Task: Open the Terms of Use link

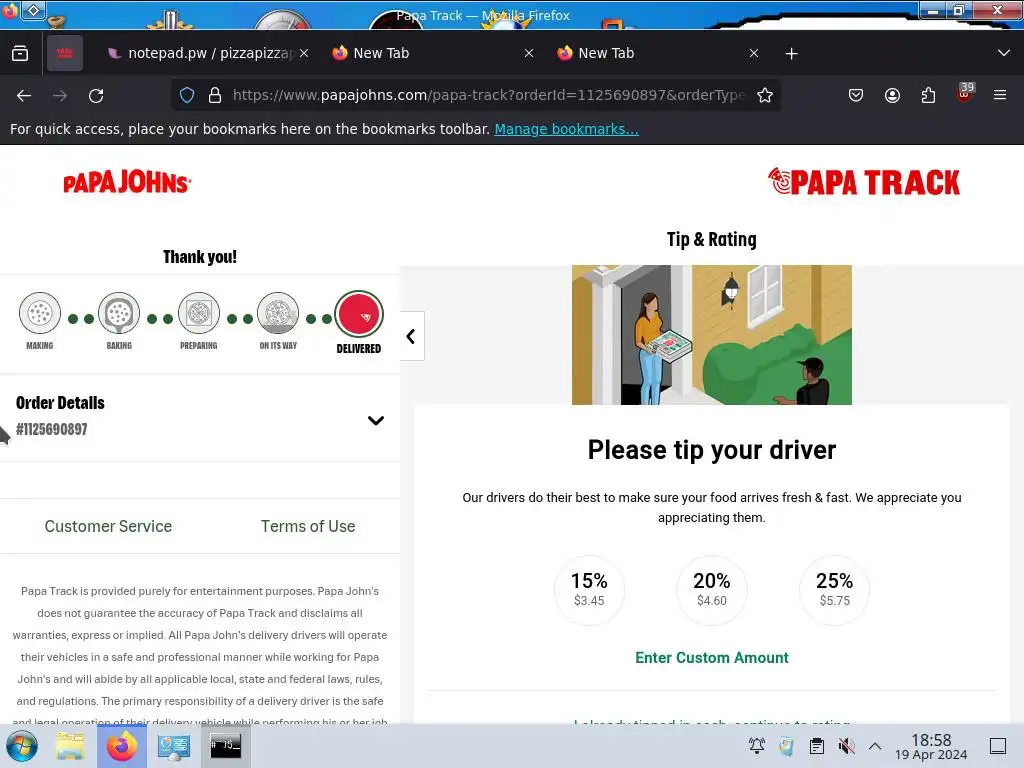Action: click(308, 526)
